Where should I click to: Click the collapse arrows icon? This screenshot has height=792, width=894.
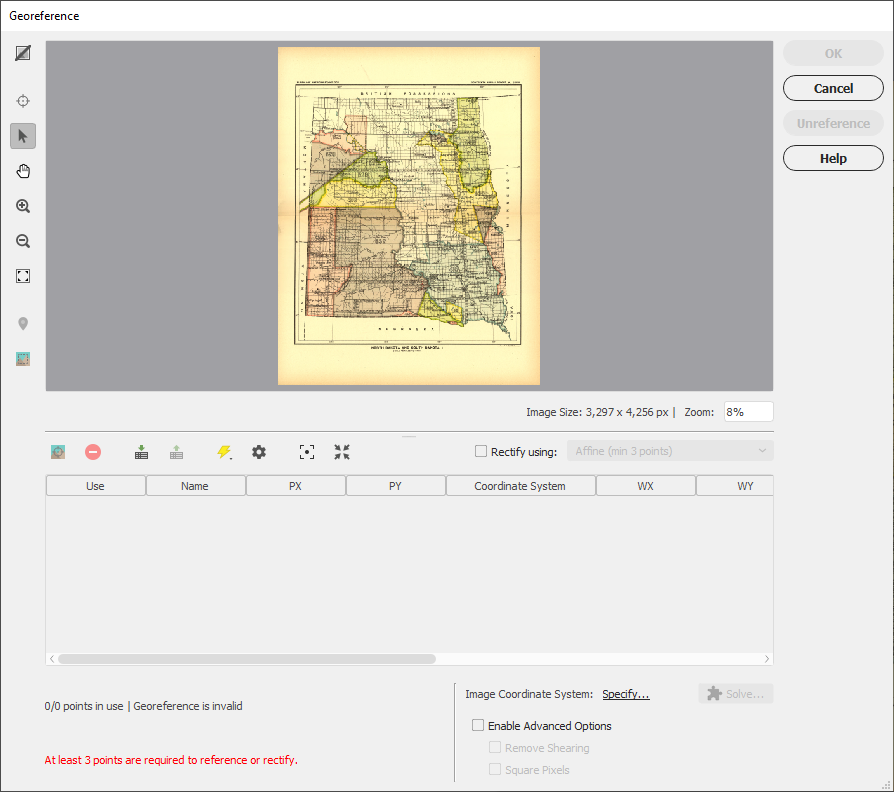point(342,452)
